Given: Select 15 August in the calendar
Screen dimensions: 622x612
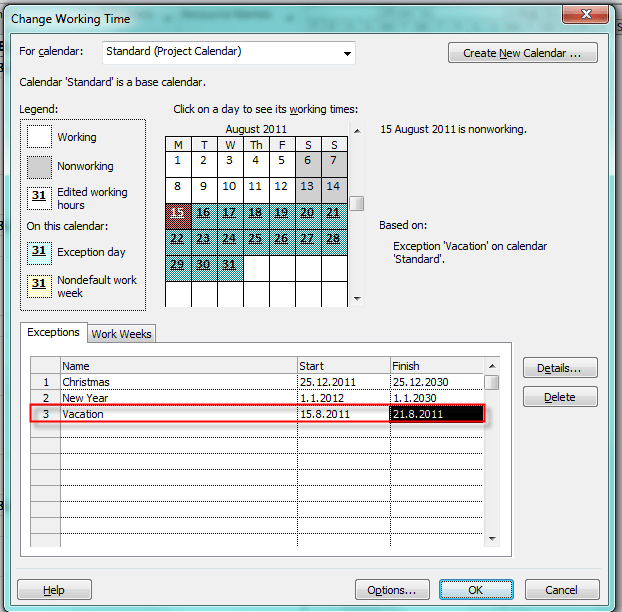Looking at the screenshot, I should (x=178, y=212).
